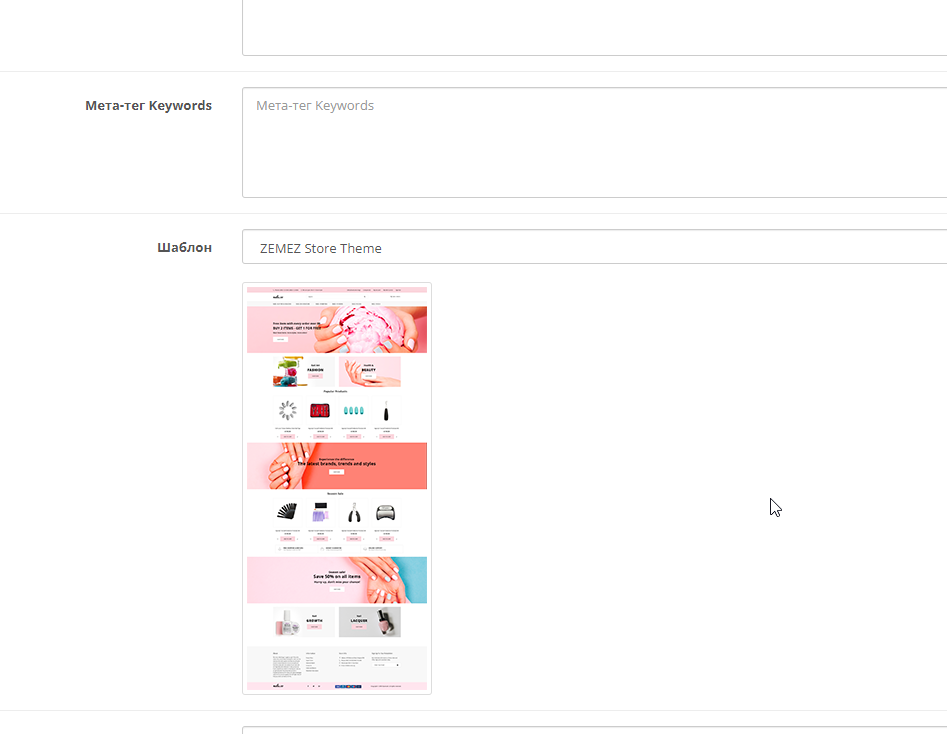Click the Lacquer nail polish banner
947x734 pixels.
coord(369,622)
